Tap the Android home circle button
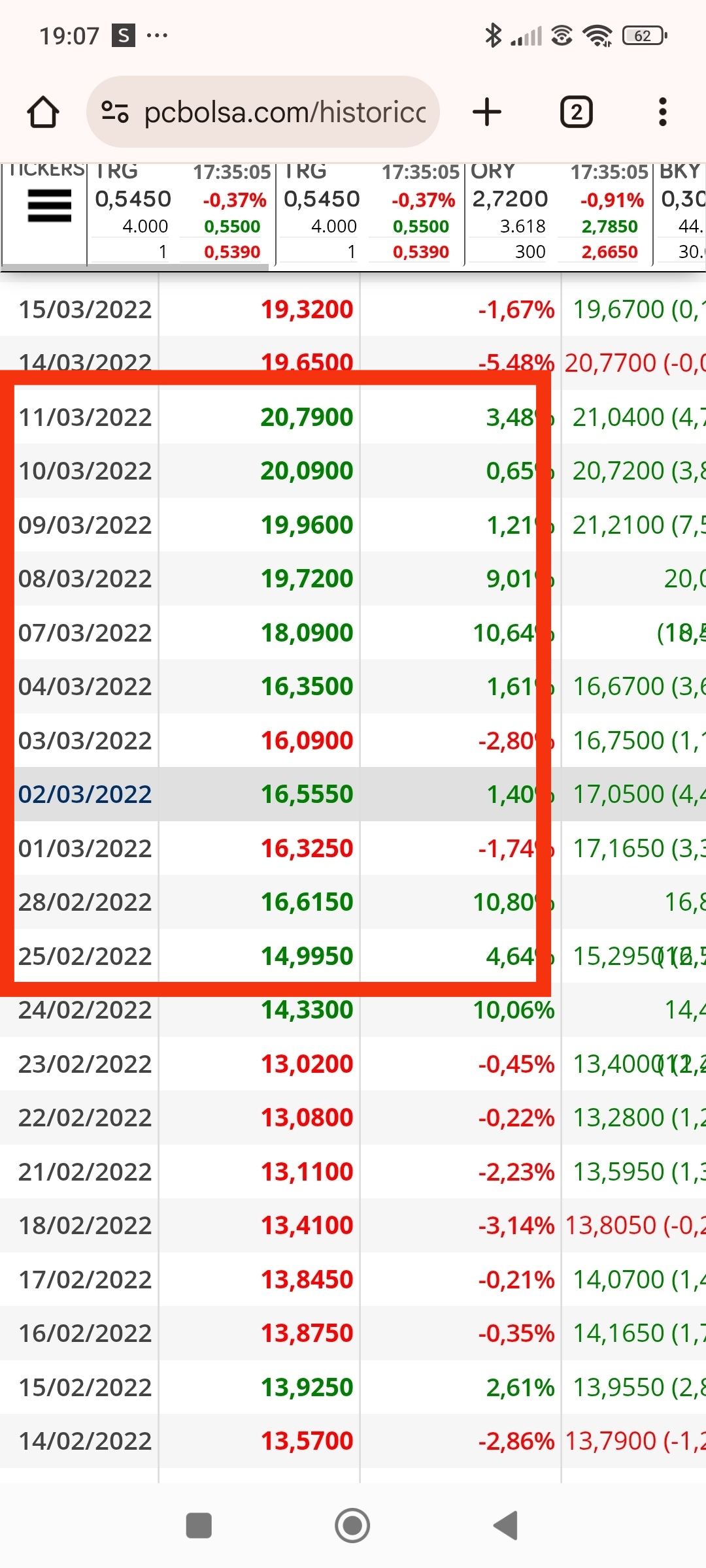 coord(352,1526)
